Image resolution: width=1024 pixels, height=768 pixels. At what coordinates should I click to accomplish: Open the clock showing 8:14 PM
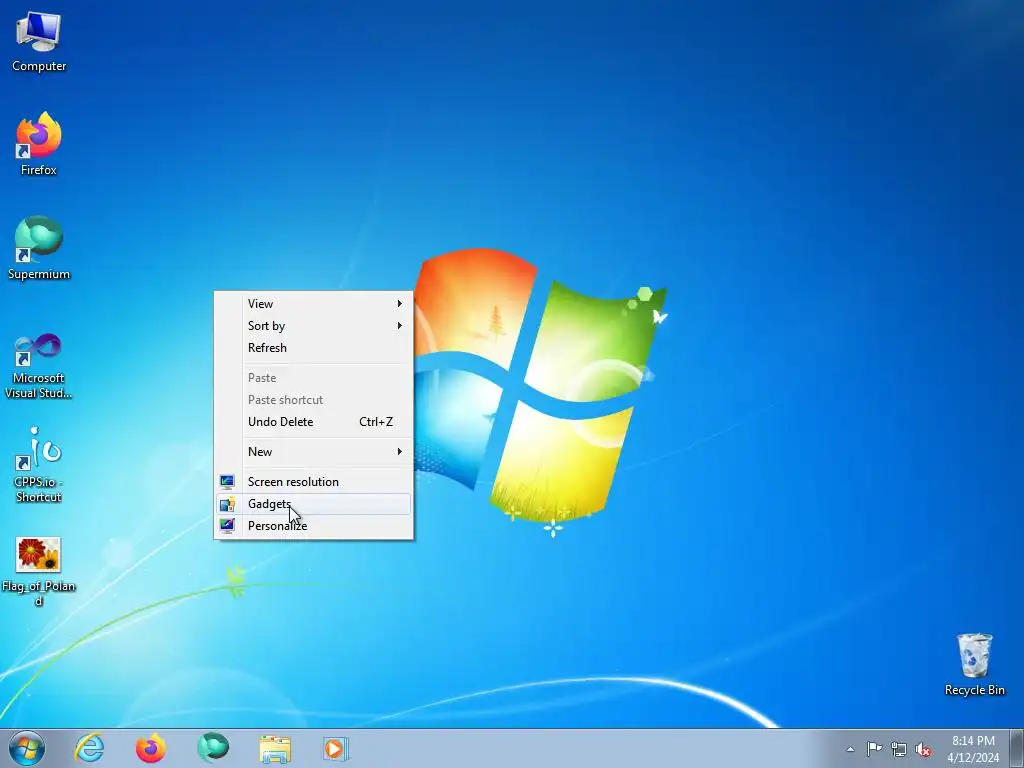[973, 748]
